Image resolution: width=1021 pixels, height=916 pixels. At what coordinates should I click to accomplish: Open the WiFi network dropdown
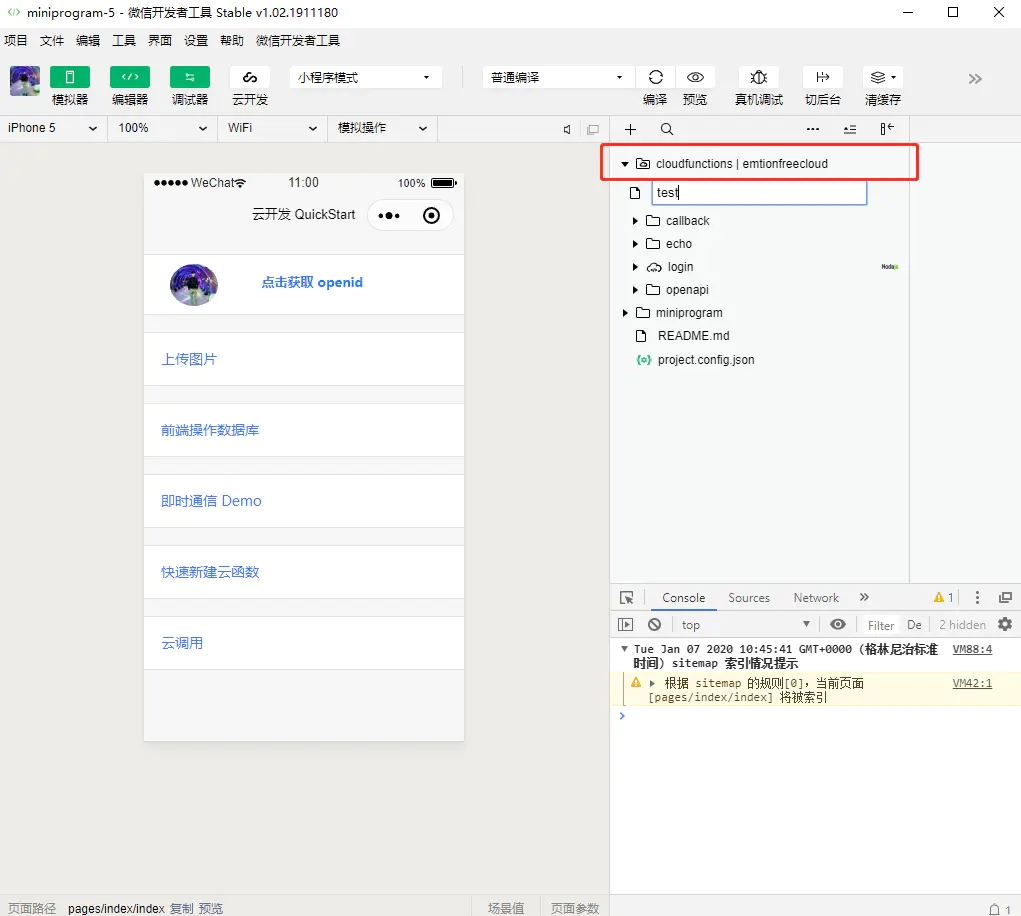(x=272, y=128)
